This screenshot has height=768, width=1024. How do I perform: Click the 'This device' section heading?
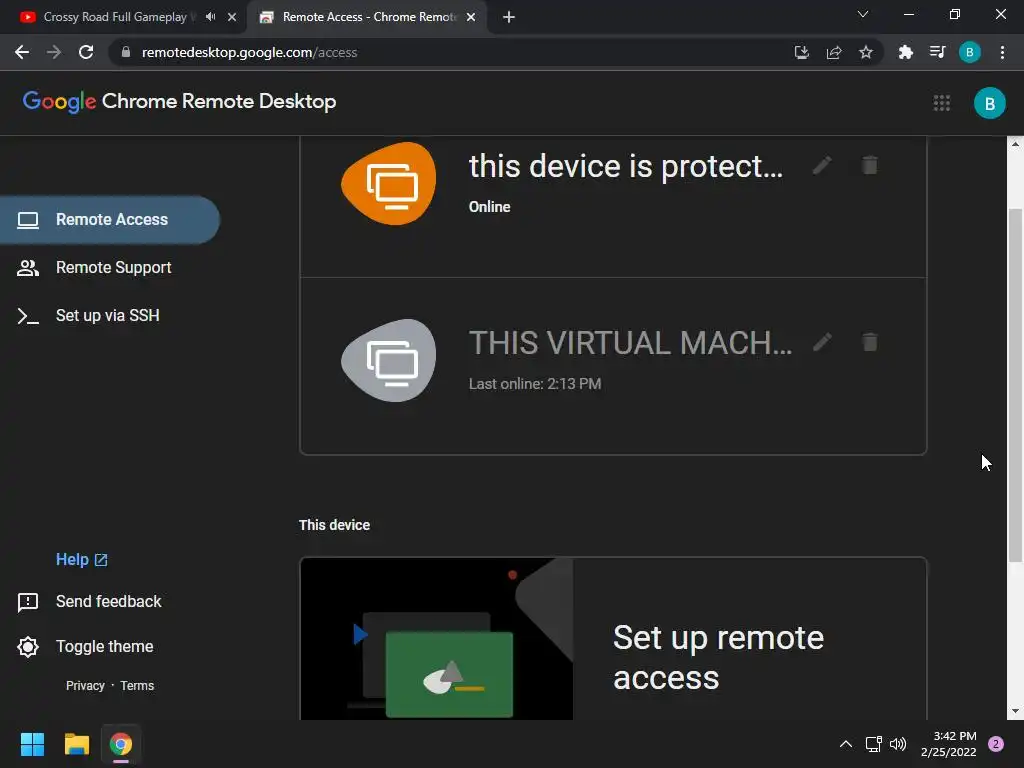[334, 525]
